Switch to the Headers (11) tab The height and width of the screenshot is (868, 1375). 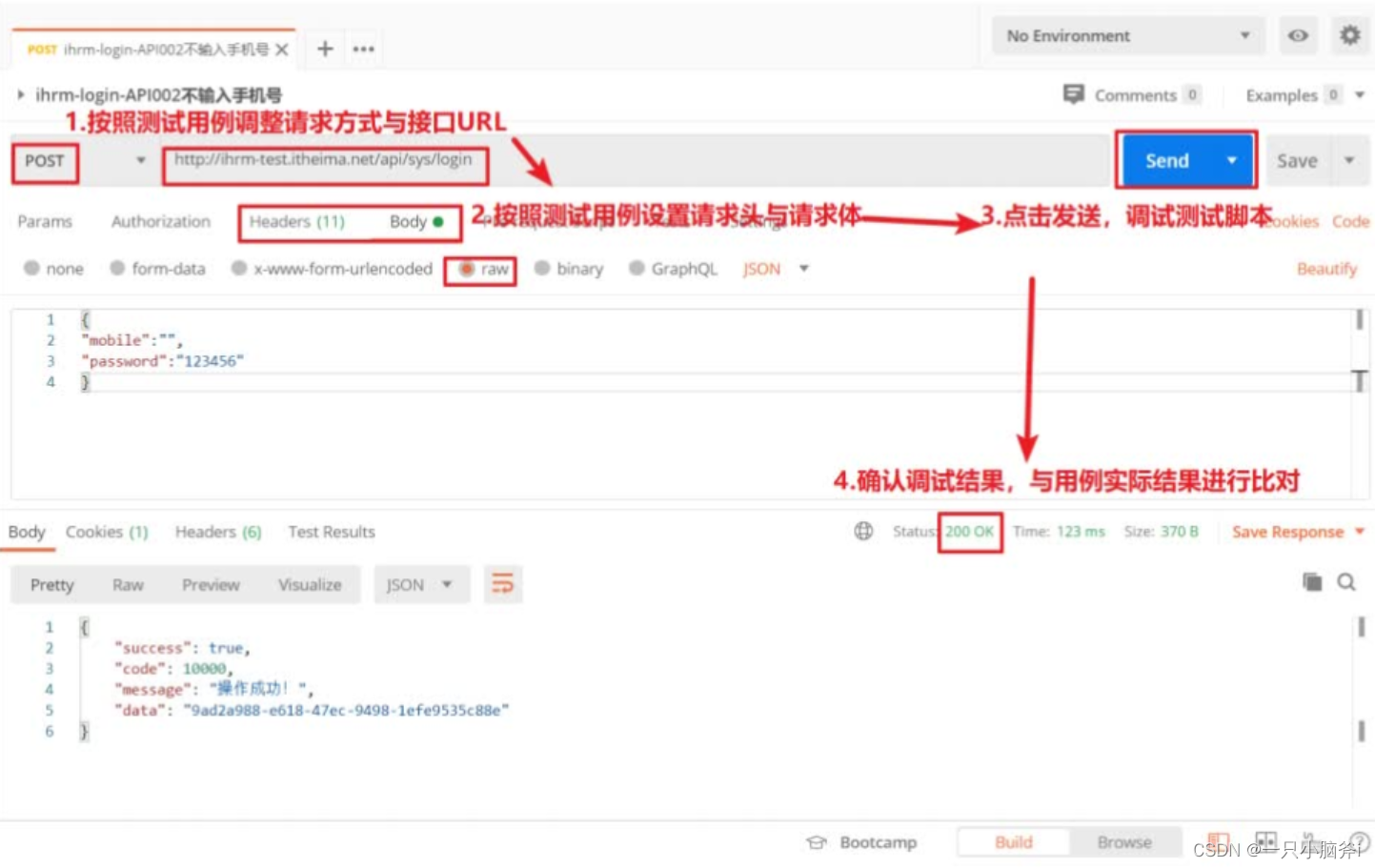[x=297, y=221]
